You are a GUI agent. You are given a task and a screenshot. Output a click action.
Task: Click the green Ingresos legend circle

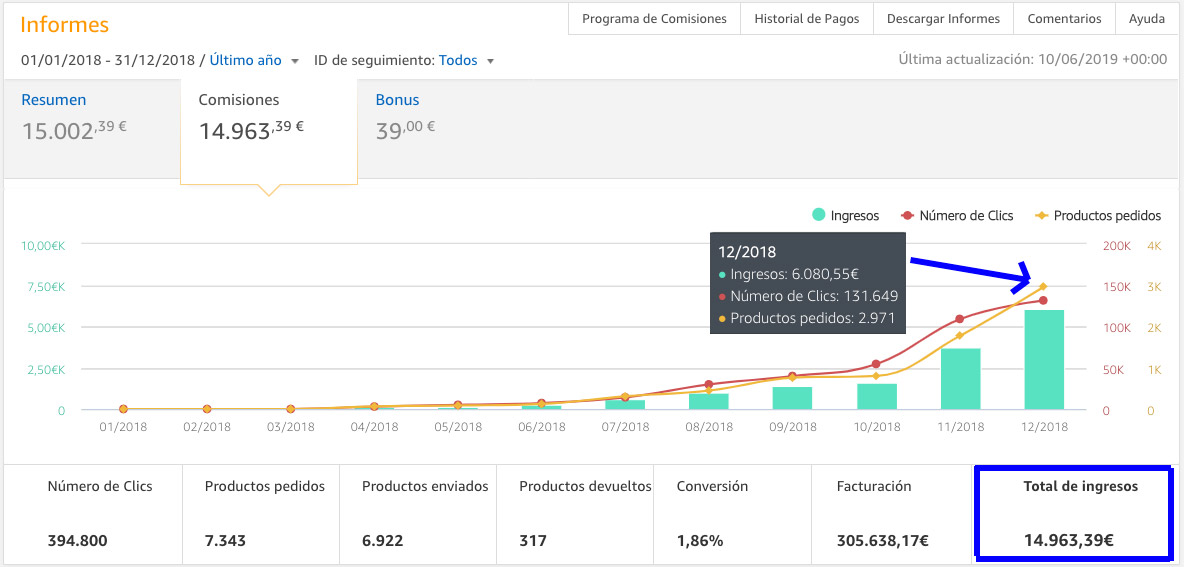pyautogui.click(x=819, y=215)
